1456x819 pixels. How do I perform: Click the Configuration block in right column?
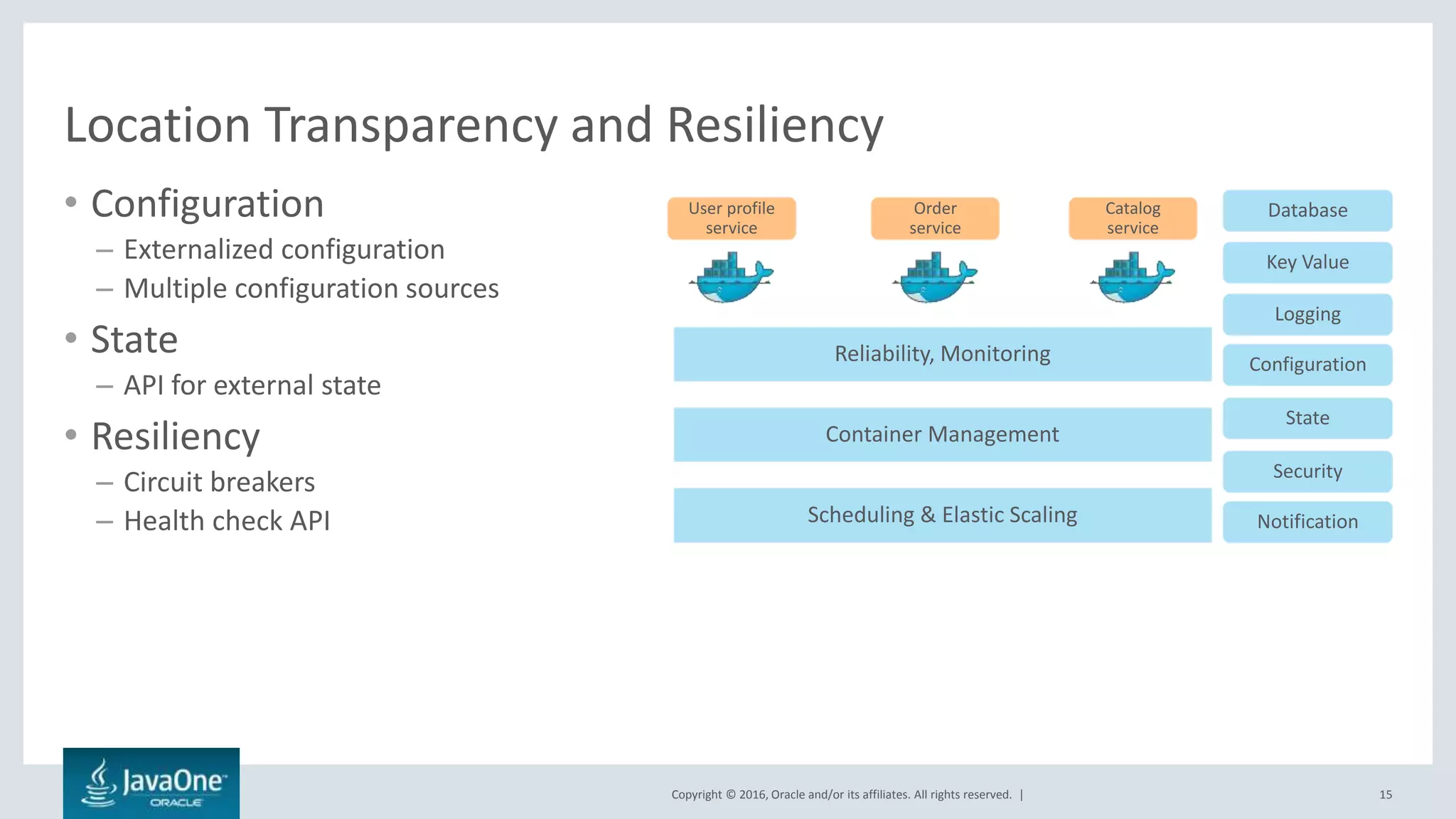[x=1307, y=365]
